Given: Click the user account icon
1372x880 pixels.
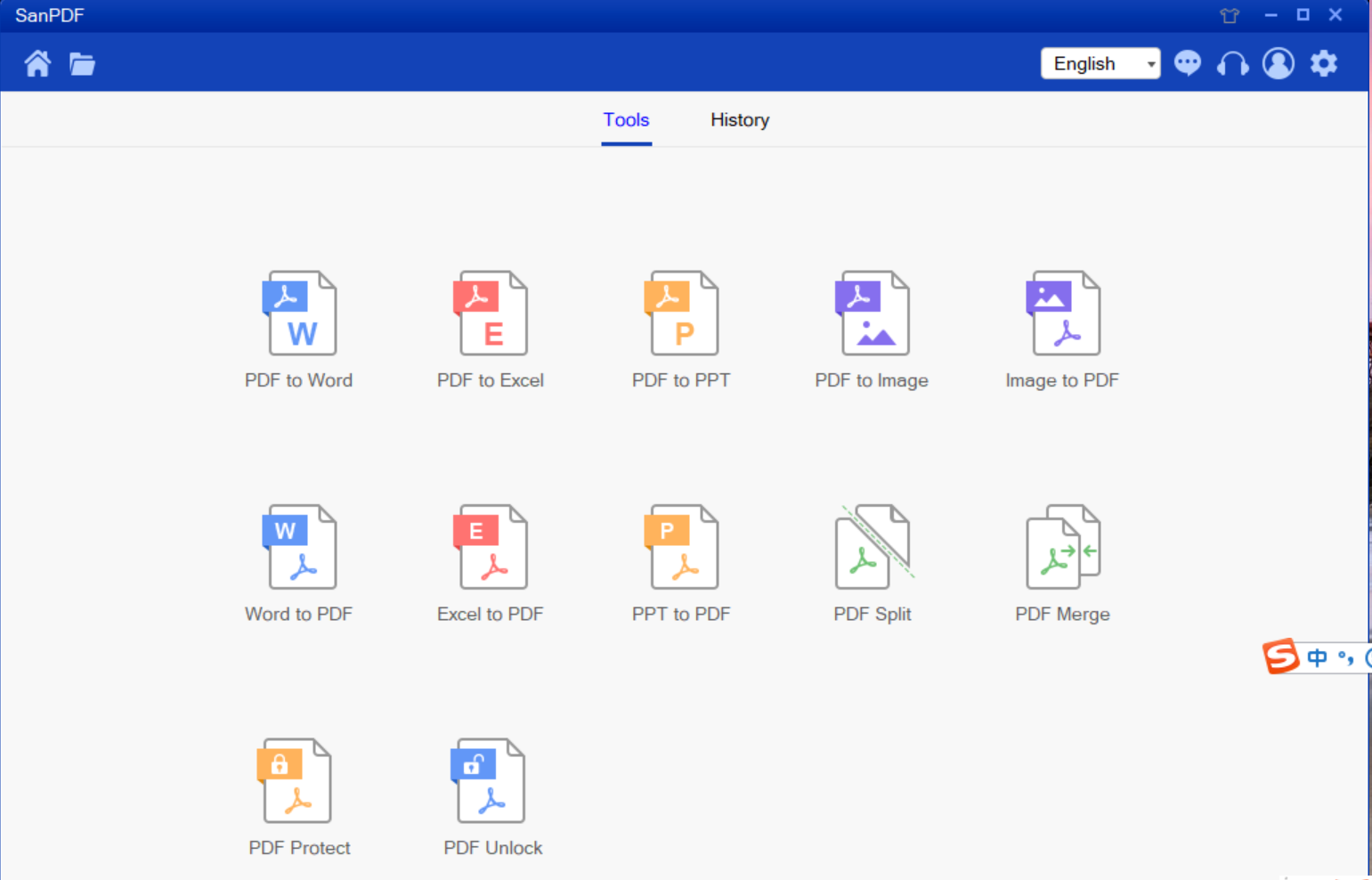Looking at the screenshot, I should pos(1279,63).
